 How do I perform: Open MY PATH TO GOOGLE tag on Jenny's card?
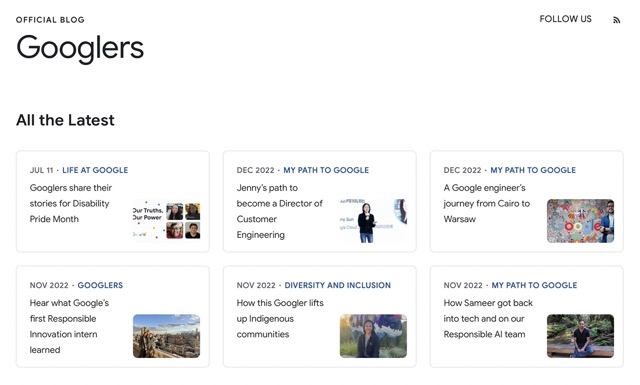click(x=326, y=170)
